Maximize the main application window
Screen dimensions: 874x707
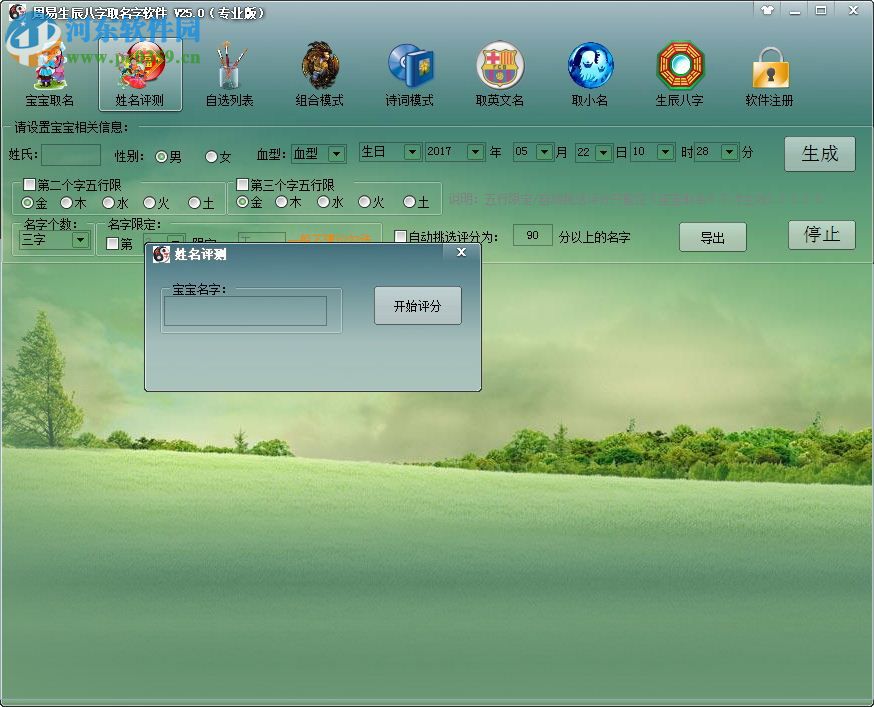click(x=820, y=10)
